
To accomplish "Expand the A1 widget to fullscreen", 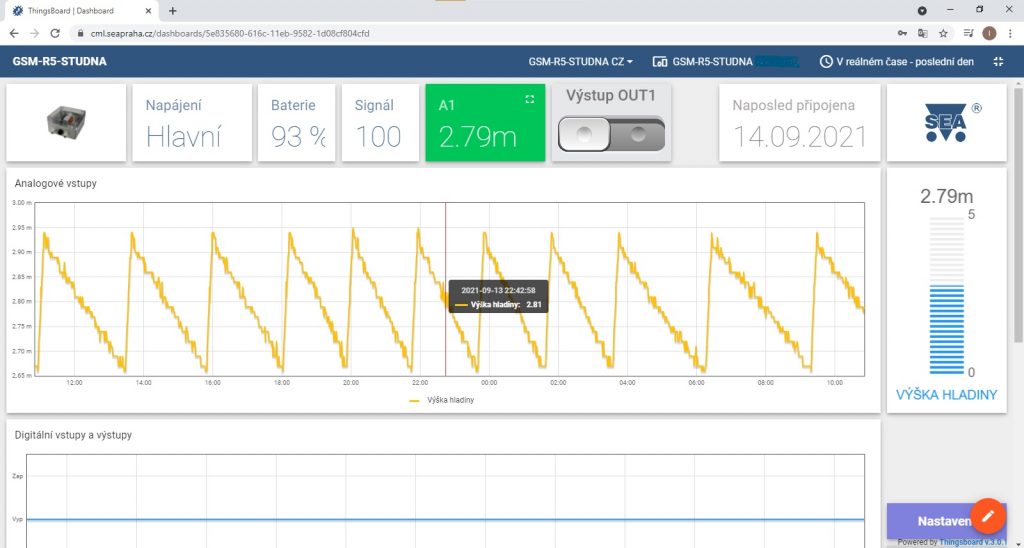I will coord(530,99).
